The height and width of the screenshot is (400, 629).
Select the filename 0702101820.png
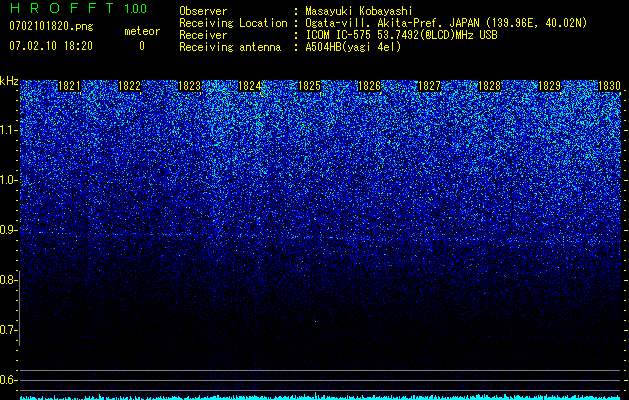(51, 26)
